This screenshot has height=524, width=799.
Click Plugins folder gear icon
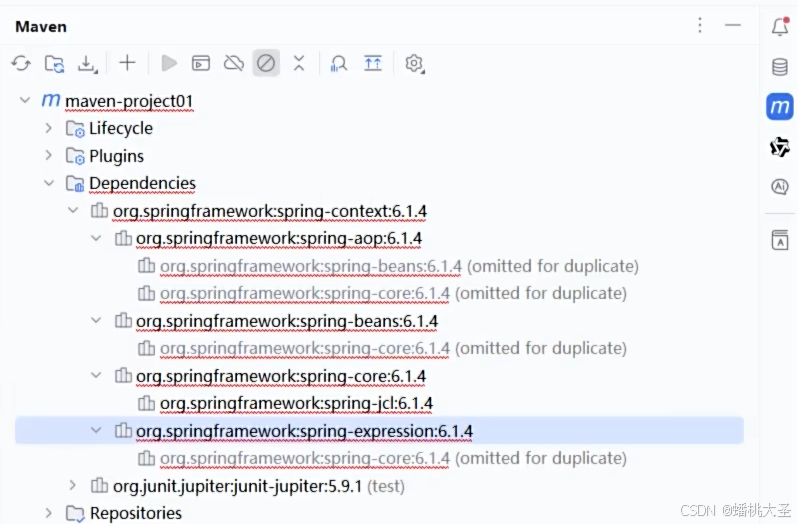[75, 156]
